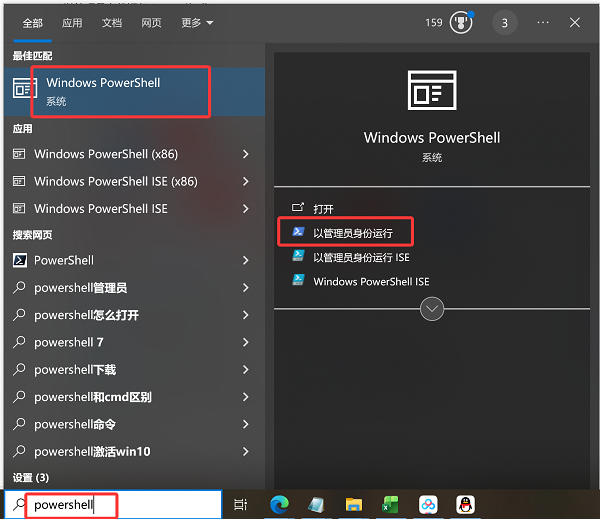This screenshot has height=519, width=600.
Task: Select the 全部 tab
Action: click(x=33, y=23)
